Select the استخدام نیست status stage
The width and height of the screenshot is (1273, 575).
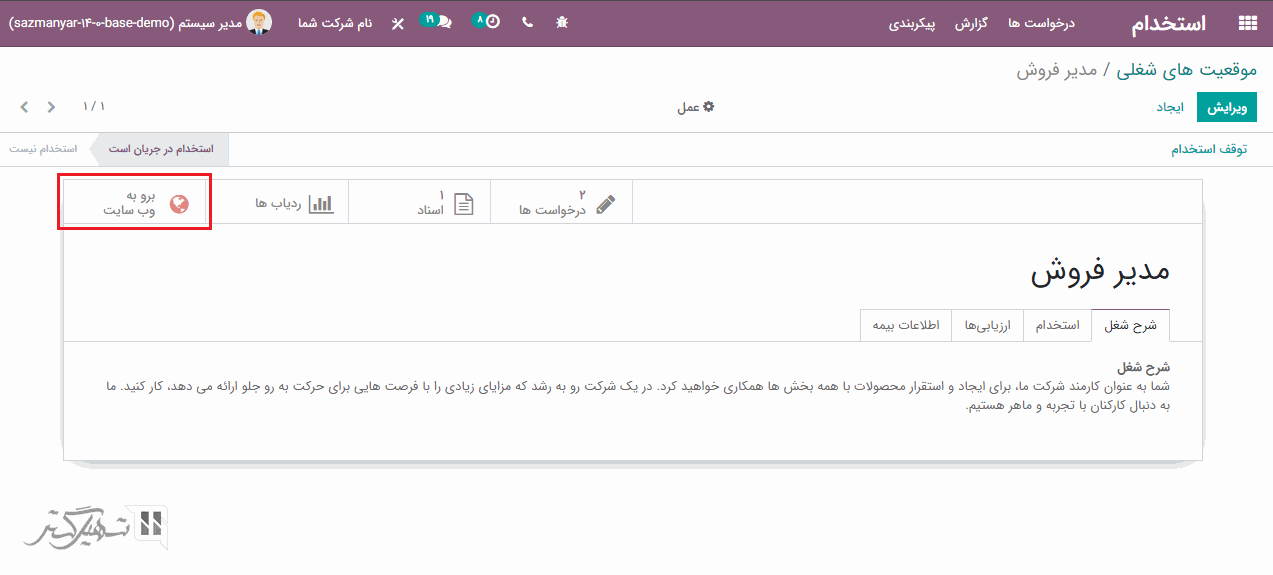coord(44,149)
